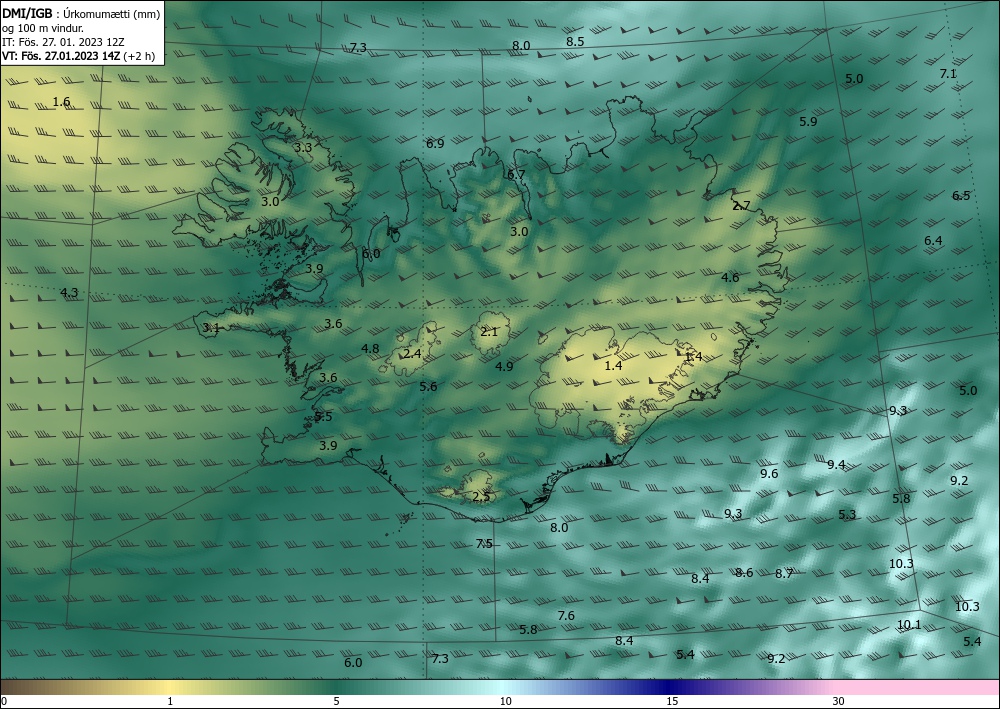The width and height of the screenshot is (1000, 709).
Task: Click the map value "8.7"
Action: click(x=784, y=574)
